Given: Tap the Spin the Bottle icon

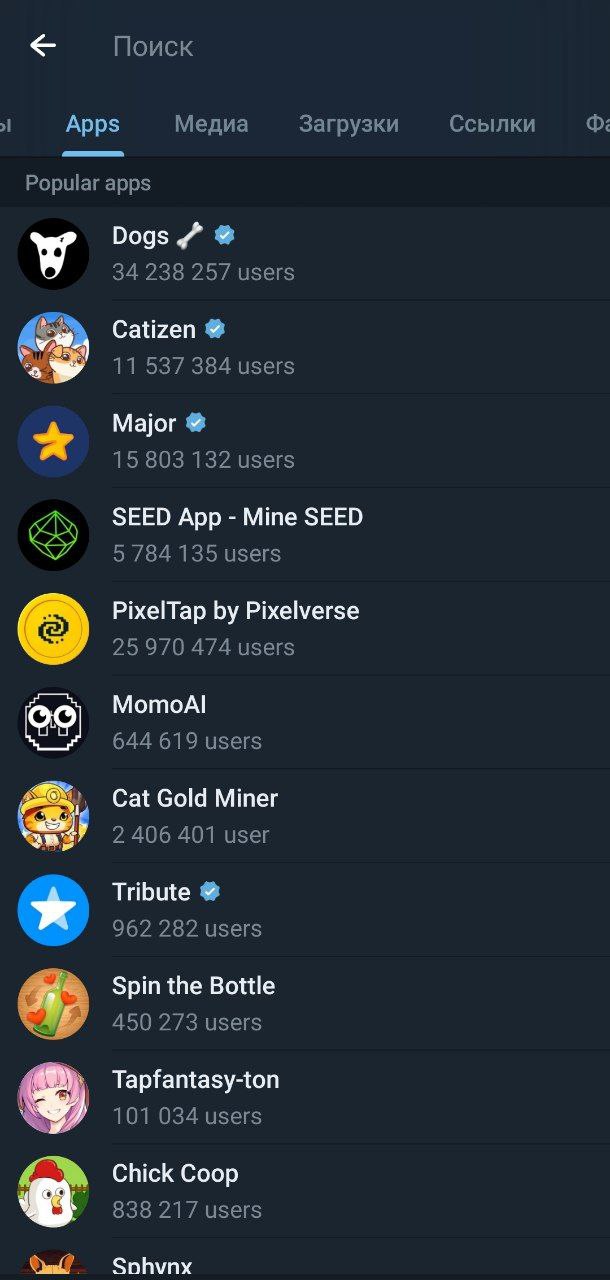Looking at the screenshot, I should pos(53,1004).
